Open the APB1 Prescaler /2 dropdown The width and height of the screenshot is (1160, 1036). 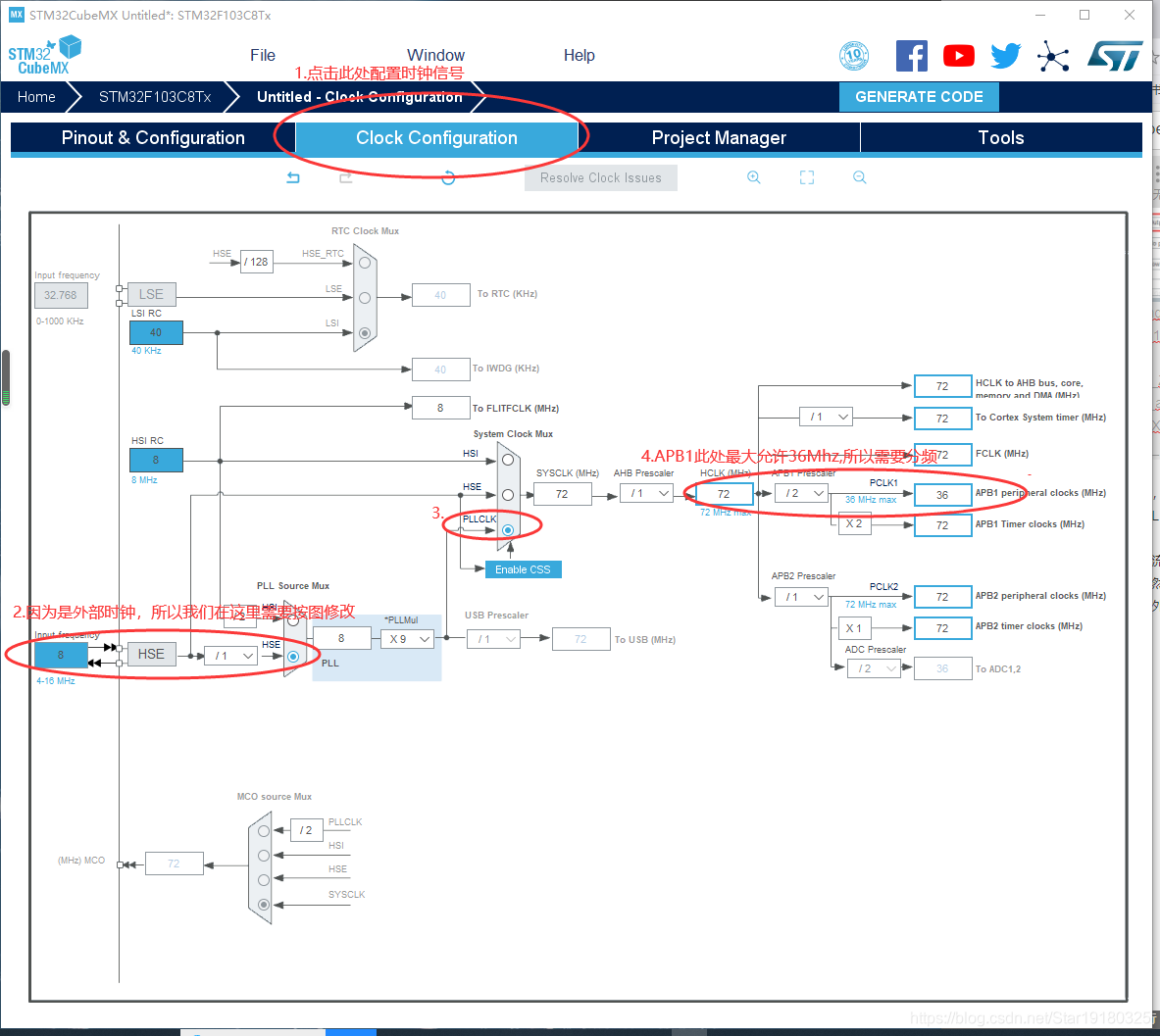801,493
